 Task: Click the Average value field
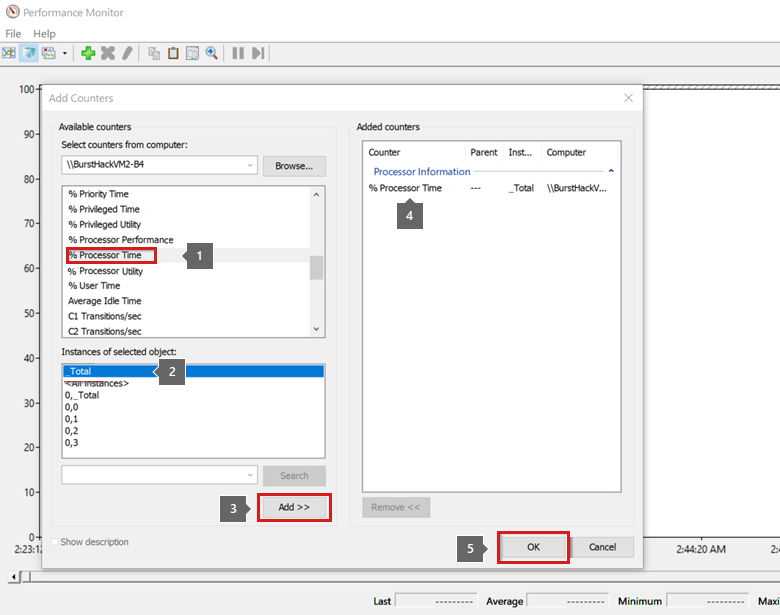pos(567,601)
